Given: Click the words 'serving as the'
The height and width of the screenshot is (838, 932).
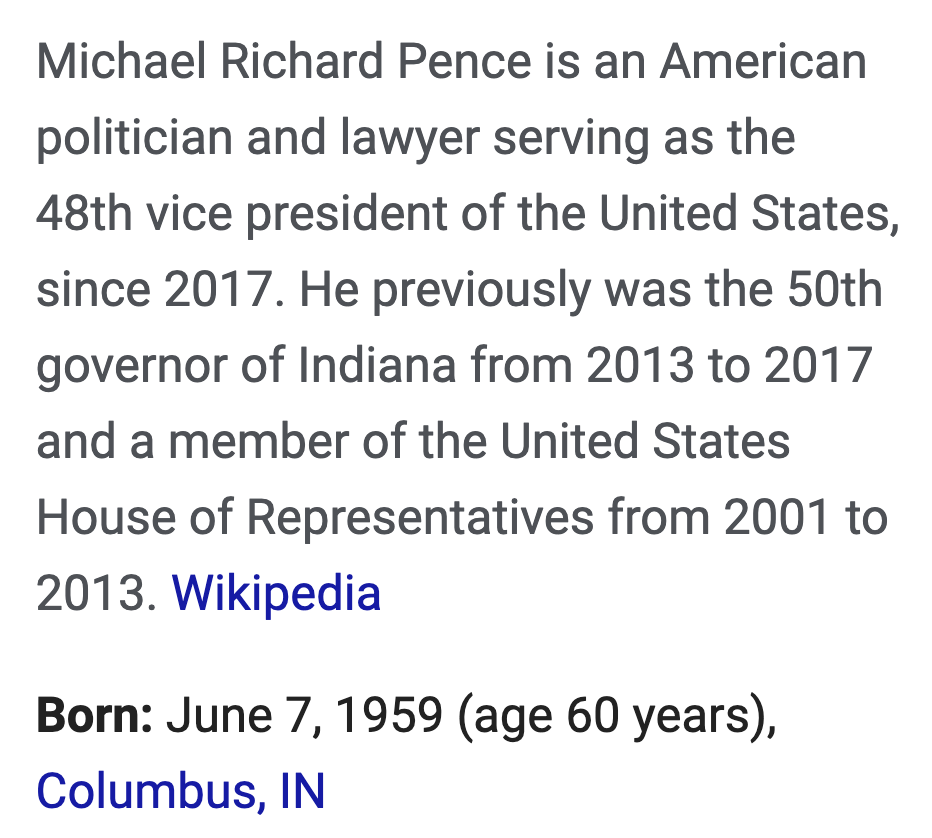Looking at the screenshot, I should coord(644,138).
